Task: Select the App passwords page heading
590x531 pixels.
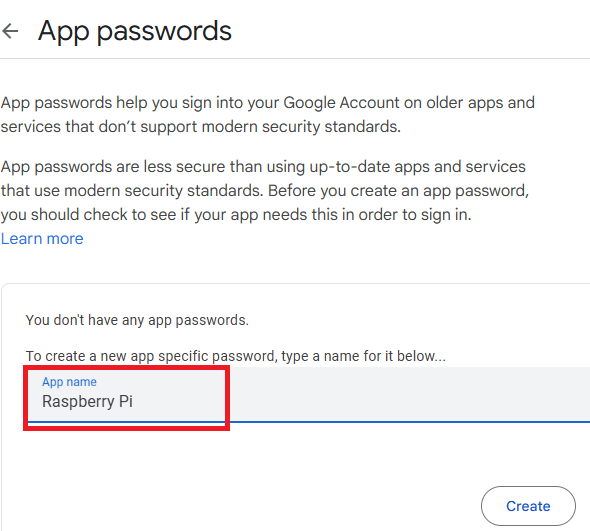Action: (135, 31)
